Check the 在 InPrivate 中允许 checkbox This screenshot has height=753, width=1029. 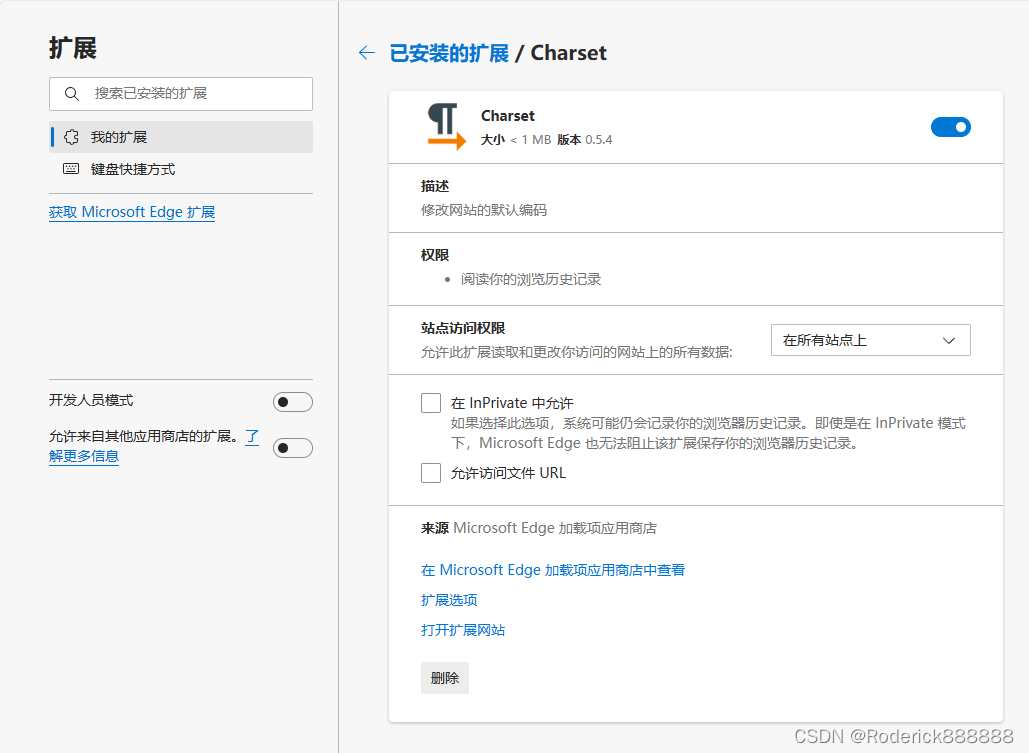pyautogui.click(x=430, y=402)
